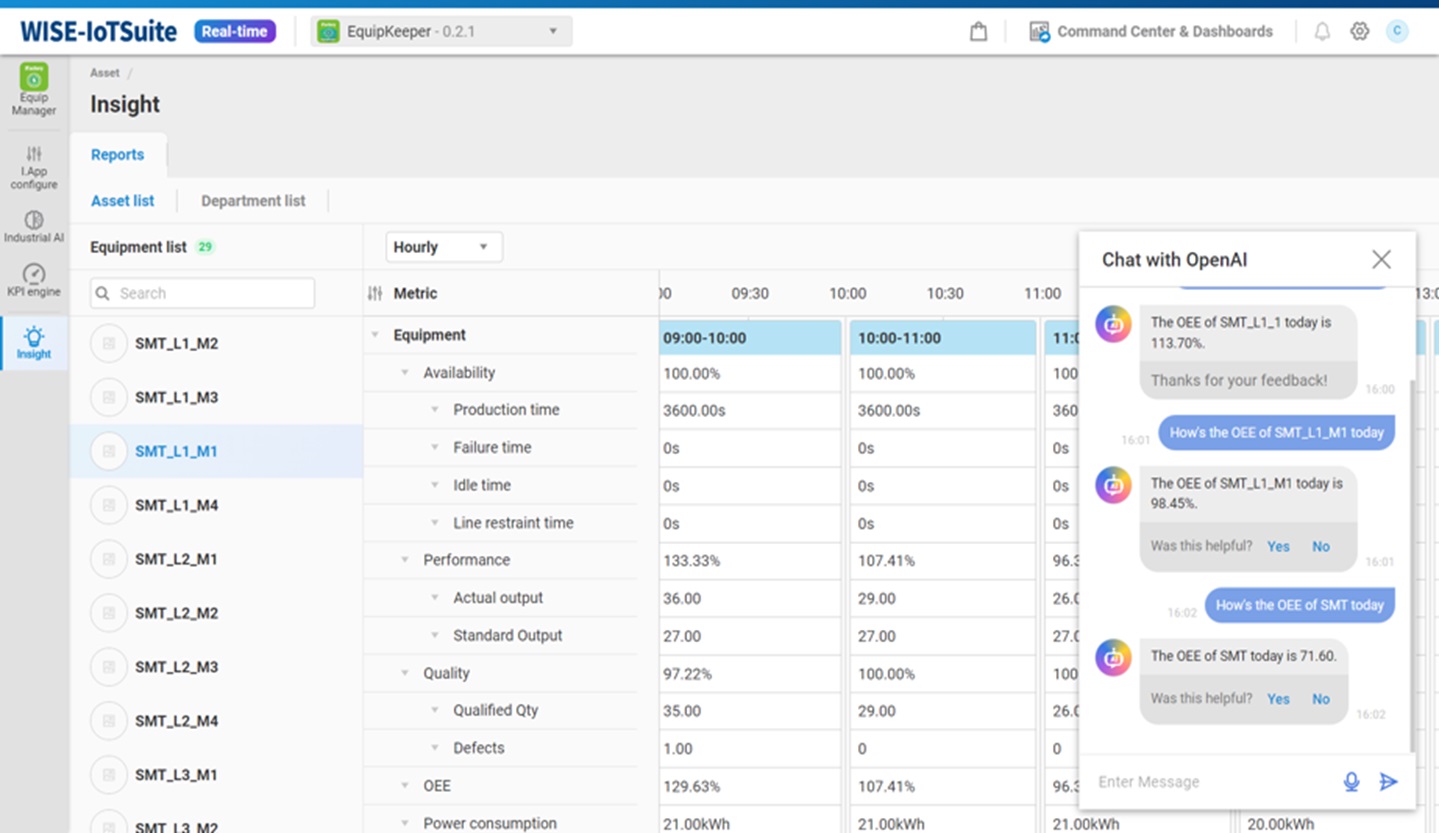
Task: Click the Real-time badge
Action: click(235, 31)
